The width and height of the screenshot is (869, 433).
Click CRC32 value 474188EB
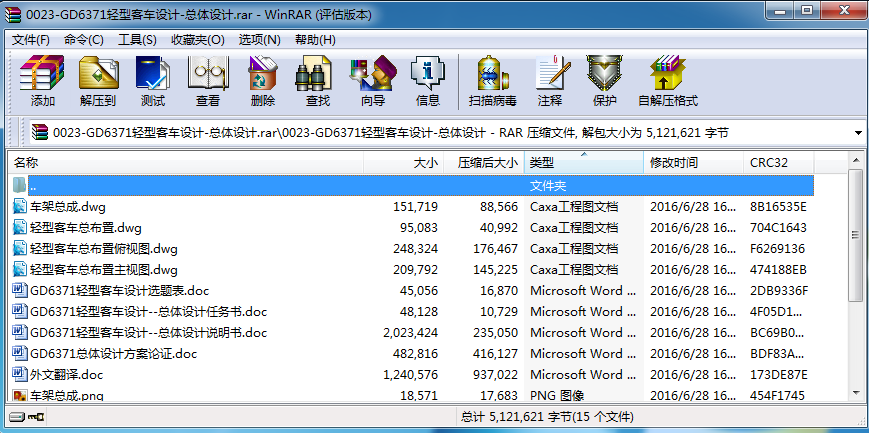click(x=778, y=270)
